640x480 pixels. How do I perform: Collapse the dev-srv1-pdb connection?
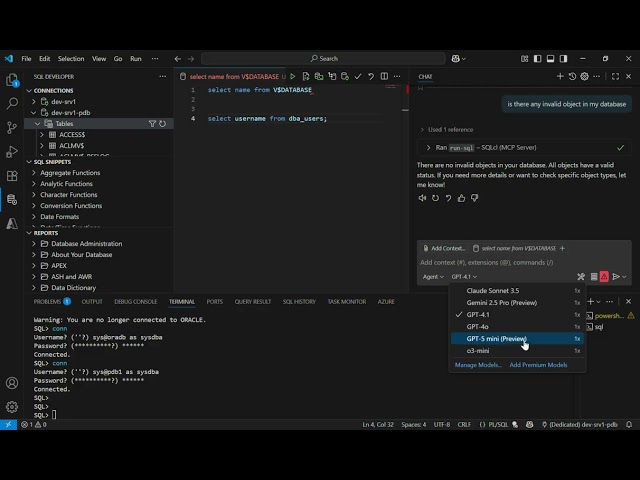(x=34, y=113)
